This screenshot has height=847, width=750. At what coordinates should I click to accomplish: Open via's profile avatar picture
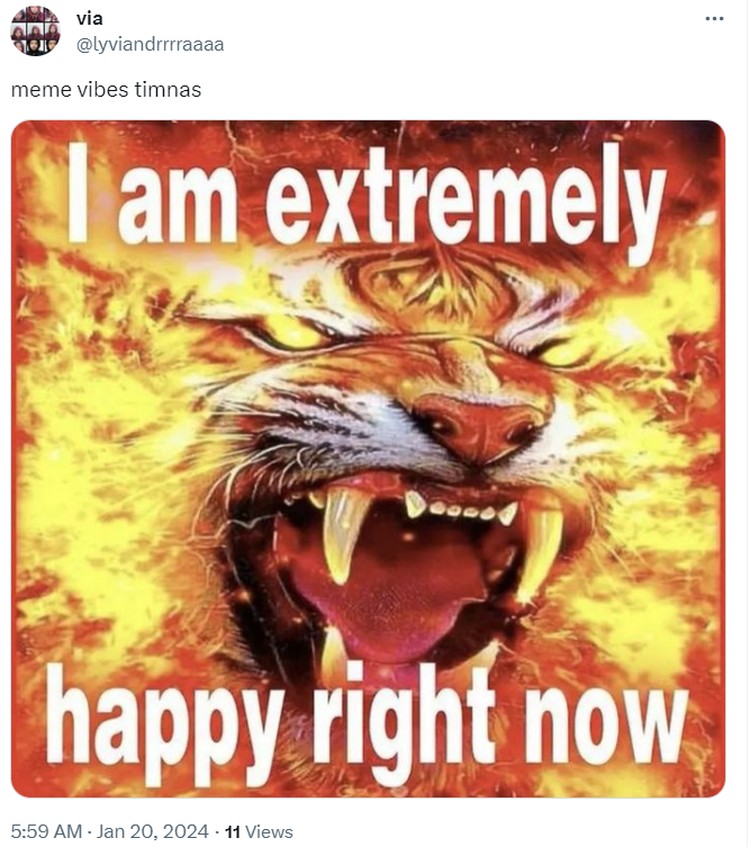(35, 31)
